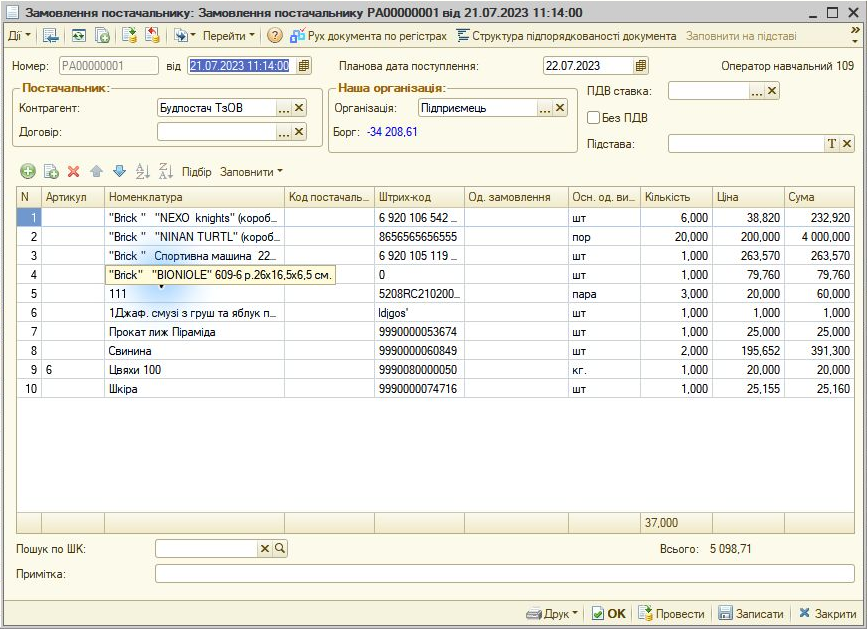Move the row up with the up arrow

[97, 171]
